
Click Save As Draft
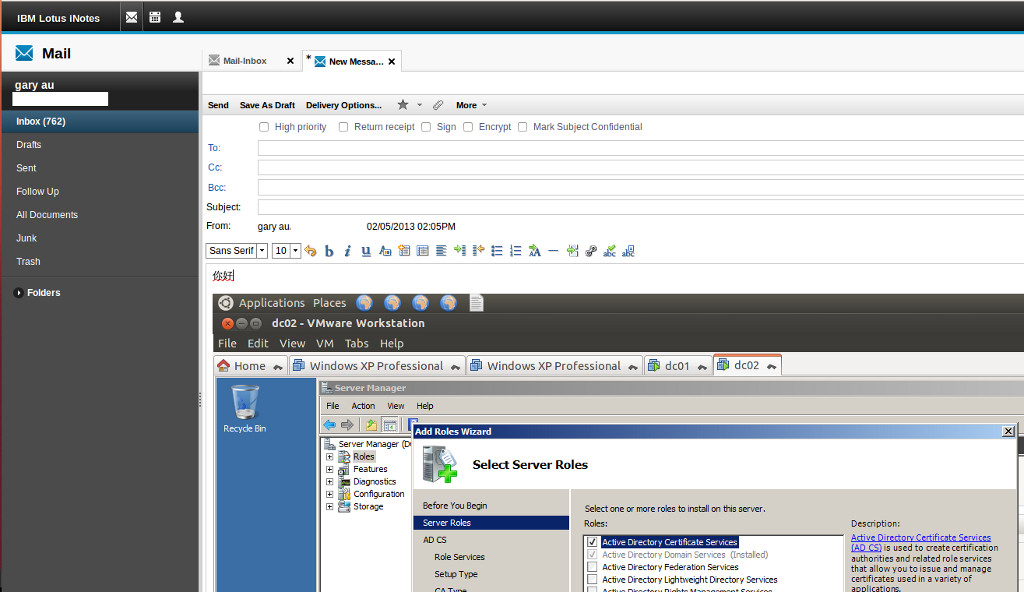267,105
